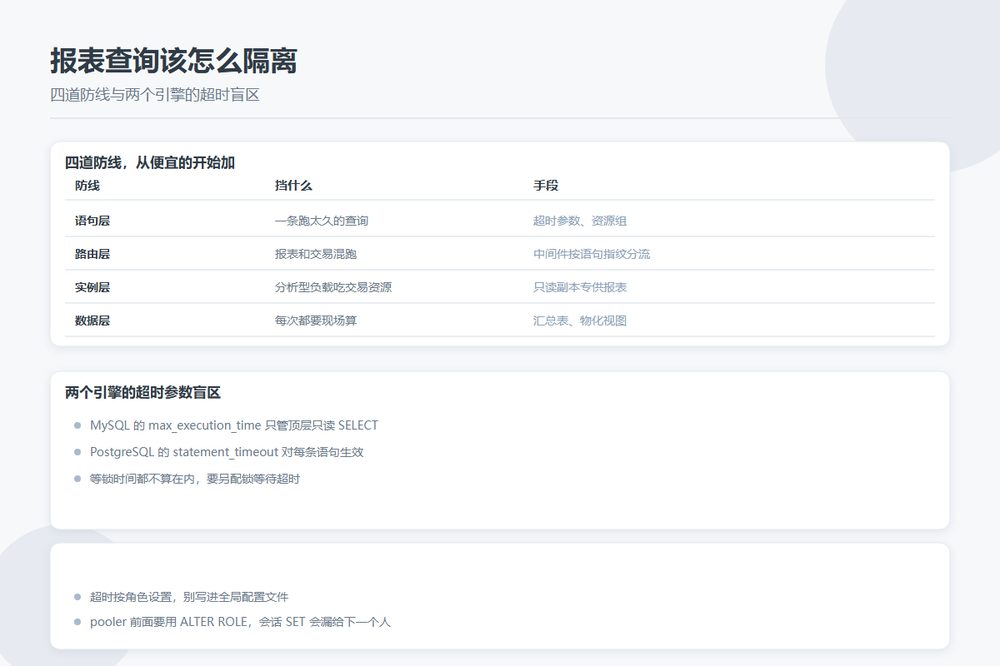Select the column header 手段
Image resolution: width=1000 pixels, height=666 pixels.
click(x=546, y=186)
